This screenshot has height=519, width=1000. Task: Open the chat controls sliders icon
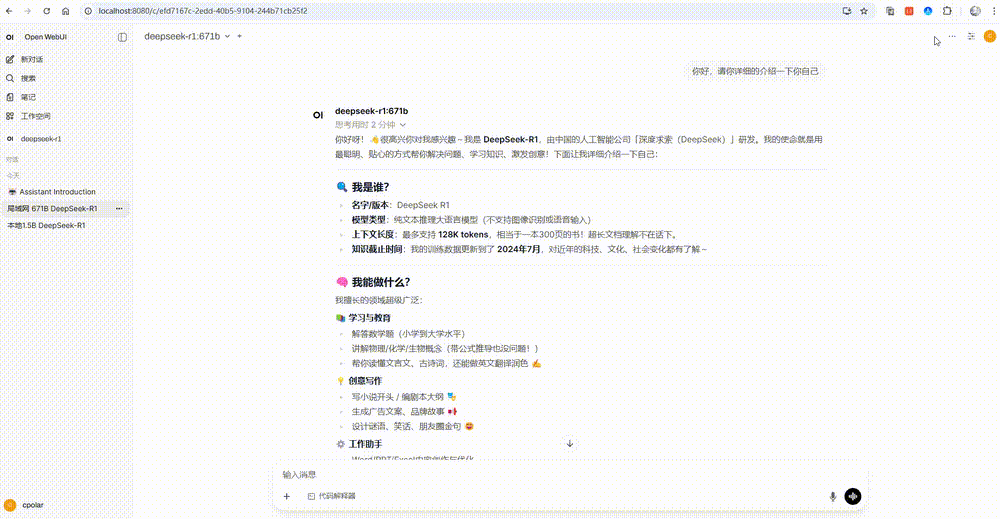coord(971,36)
